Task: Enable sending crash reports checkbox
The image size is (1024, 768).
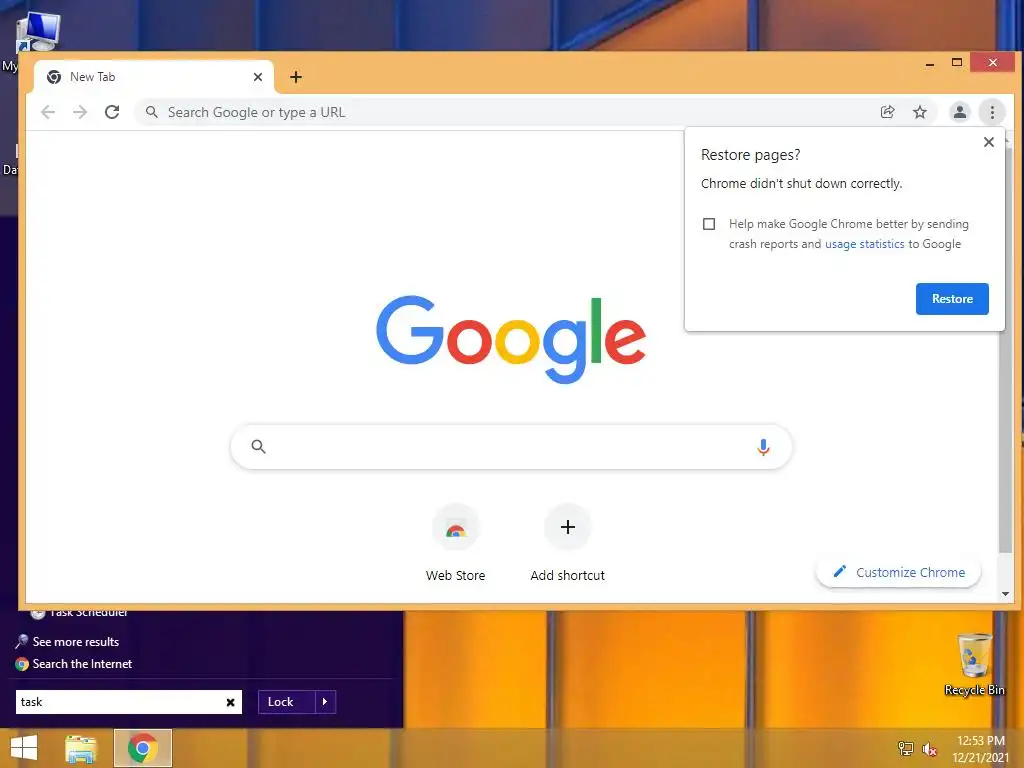Action: coord(709,224)
